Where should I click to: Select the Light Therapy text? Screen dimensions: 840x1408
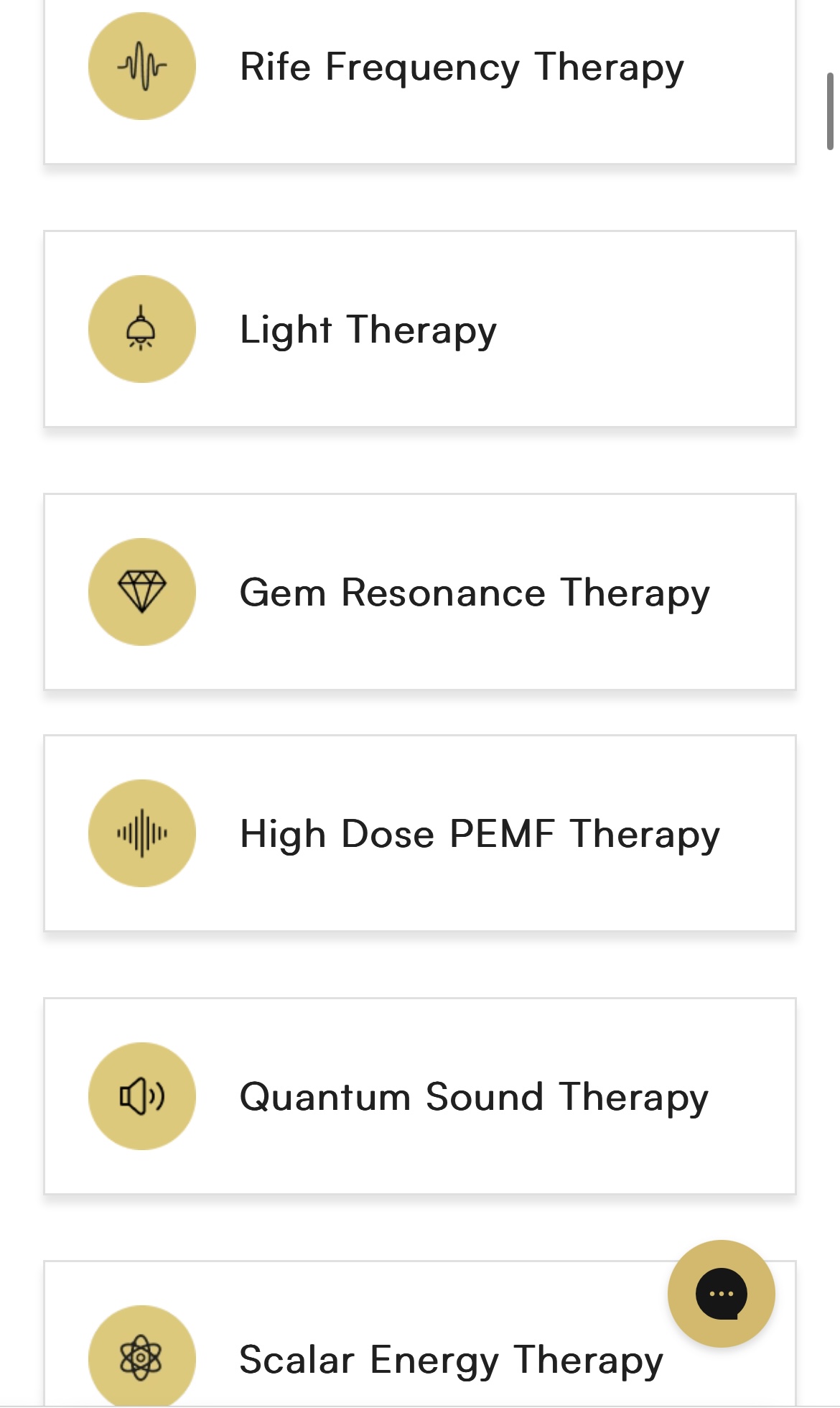click(x=368, y=330)
